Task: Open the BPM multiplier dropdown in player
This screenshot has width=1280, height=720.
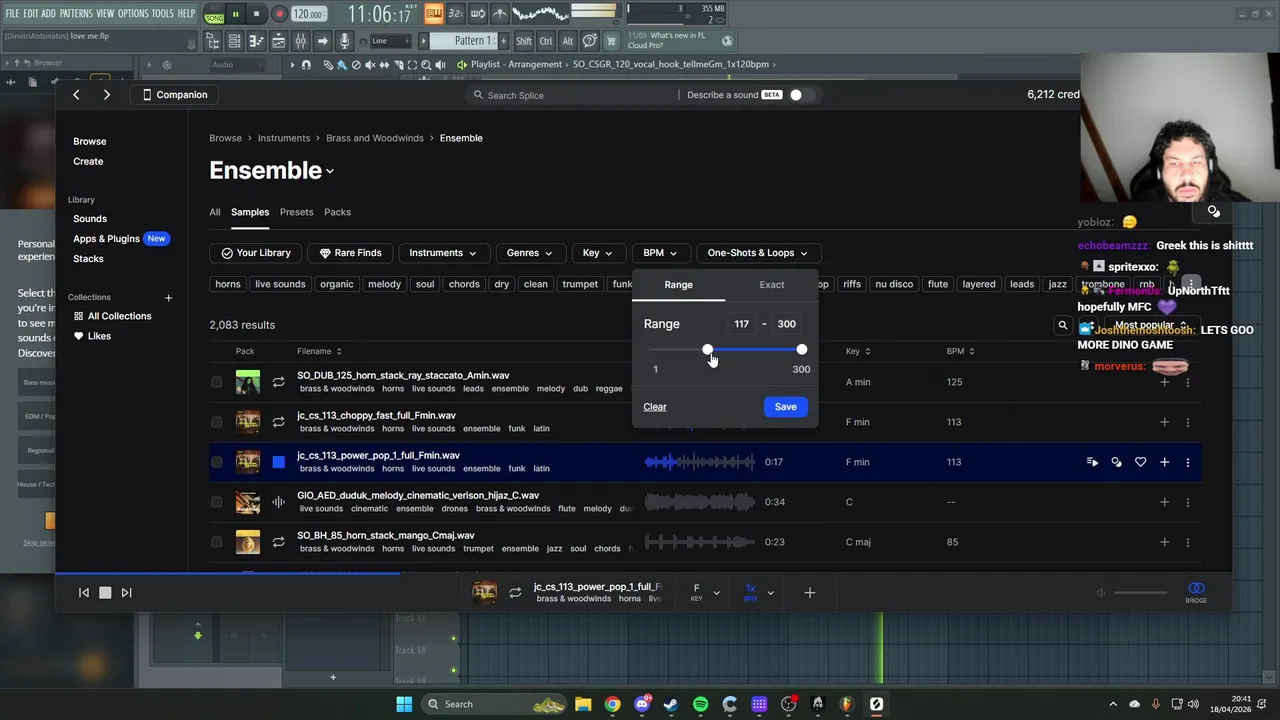Action: [x=759, y=593]
